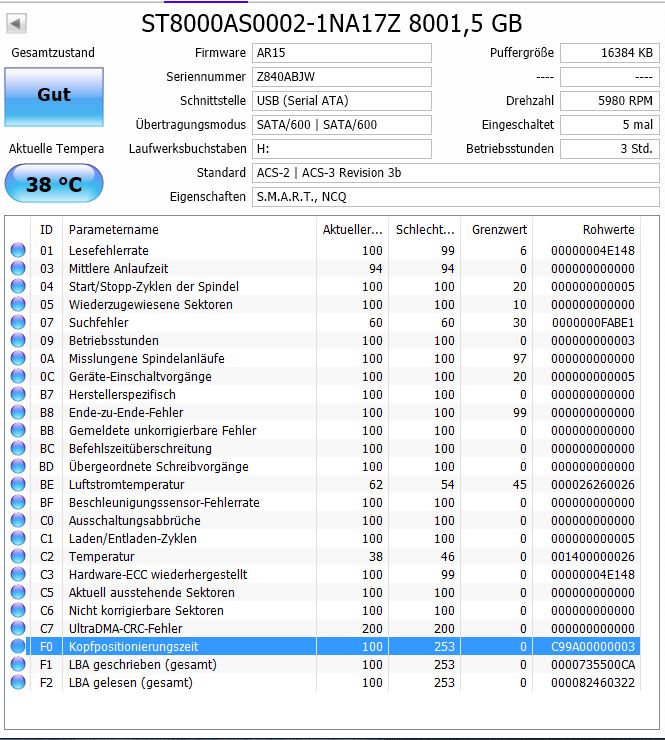
Task: Select the Firmware field AR15
Action: (x=342, y=53)
